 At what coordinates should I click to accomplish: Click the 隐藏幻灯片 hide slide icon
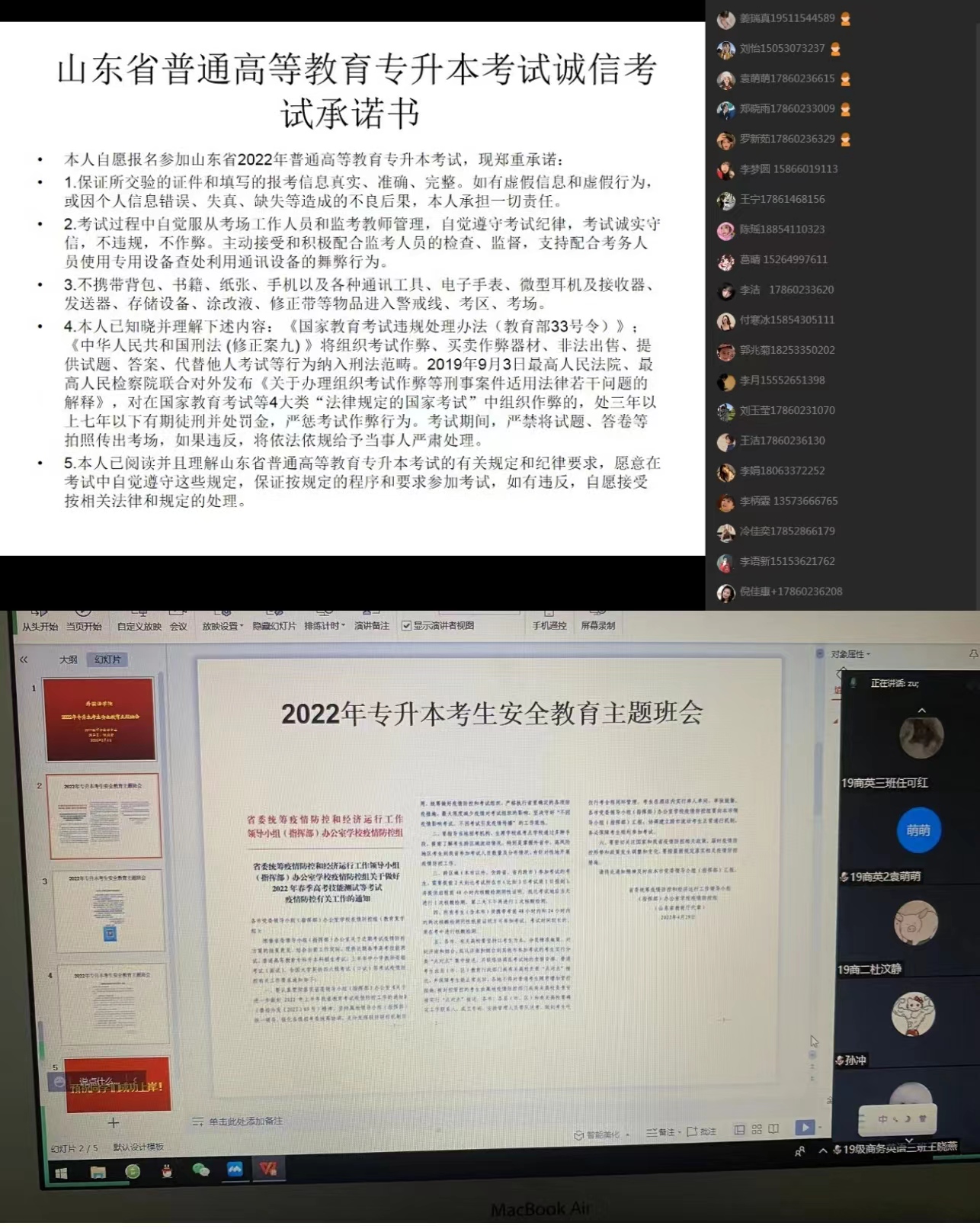coord(274,624)
